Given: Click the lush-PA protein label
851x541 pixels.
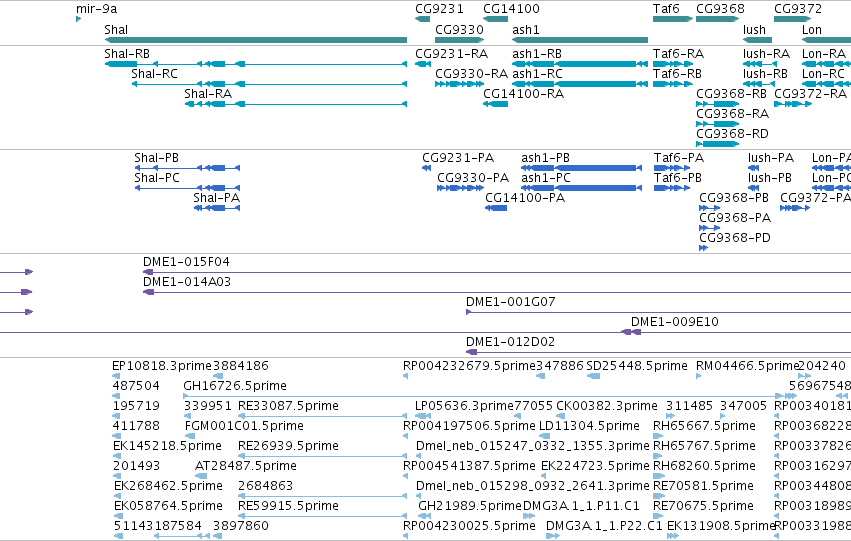Looking at the screenshot, I should pos(771,158).
